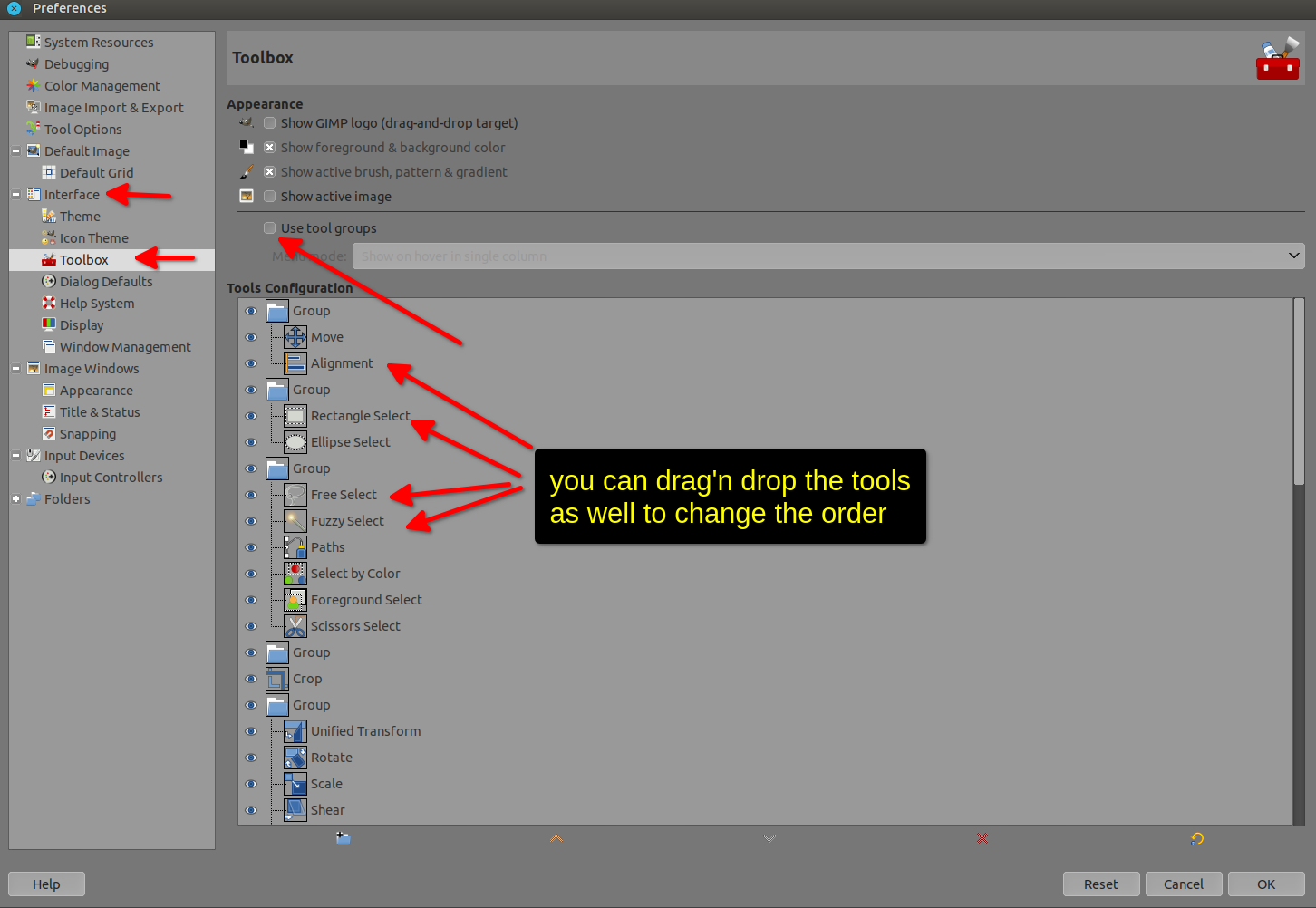Click the Scissors Select tool icon
The width and height of the screenshot is (1316, 908).
click(x=295, y=626)
